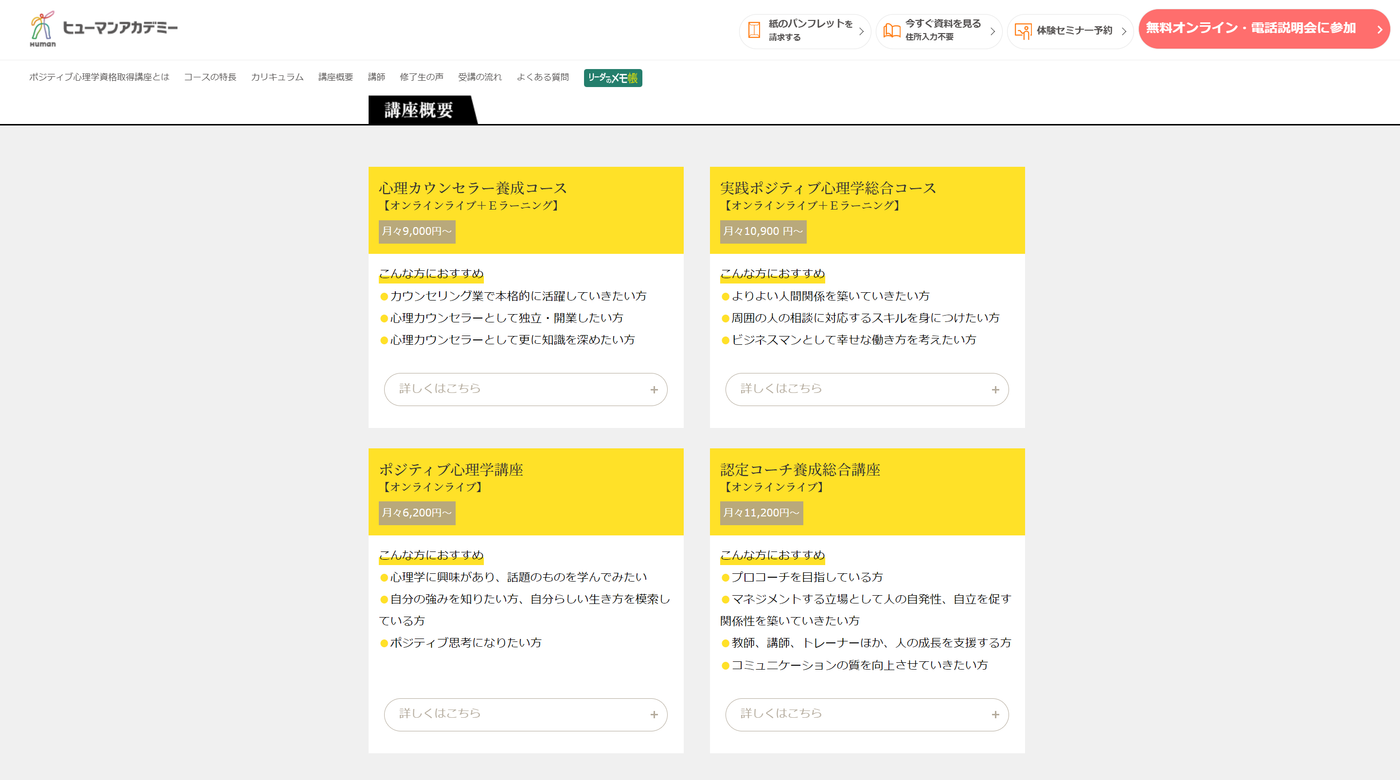
Task: Go to カリキュラム nav item
Action: point(277,77)
